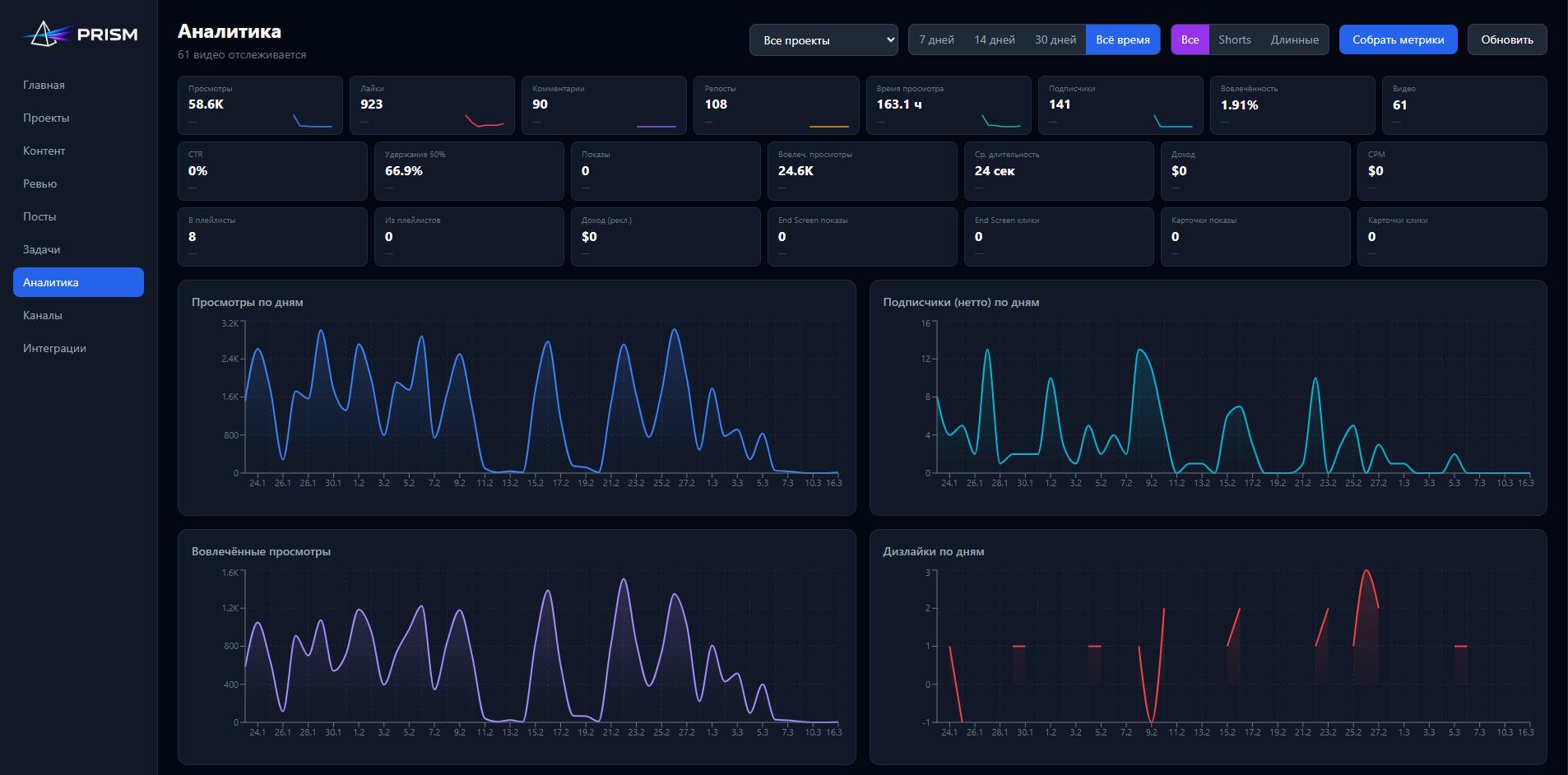Click the Карточки клики label
1568x775 pixels.
point(1398,220)
